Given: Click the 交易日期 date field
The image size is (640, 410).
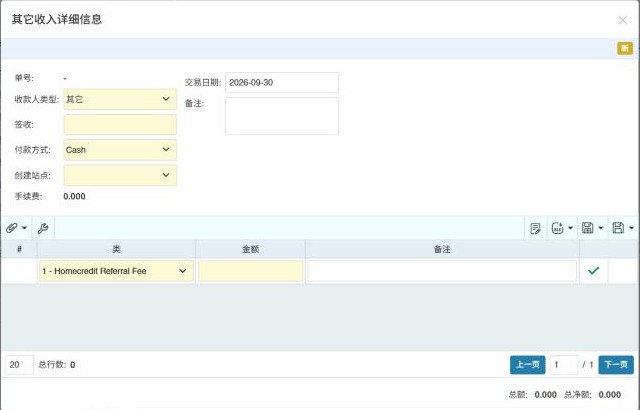Looking at the screenshot, I should pos(282,82).
